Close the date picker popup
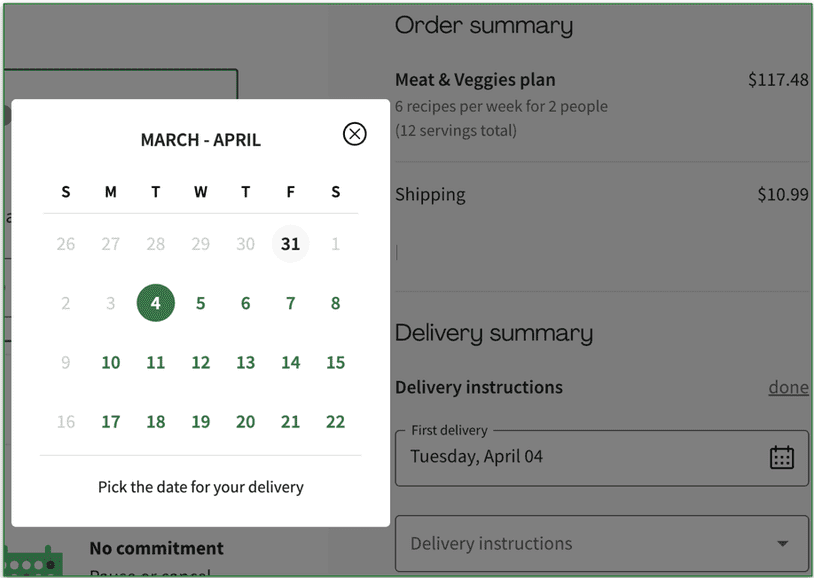This screenshot has height=578, width=814. coord(354,133)
